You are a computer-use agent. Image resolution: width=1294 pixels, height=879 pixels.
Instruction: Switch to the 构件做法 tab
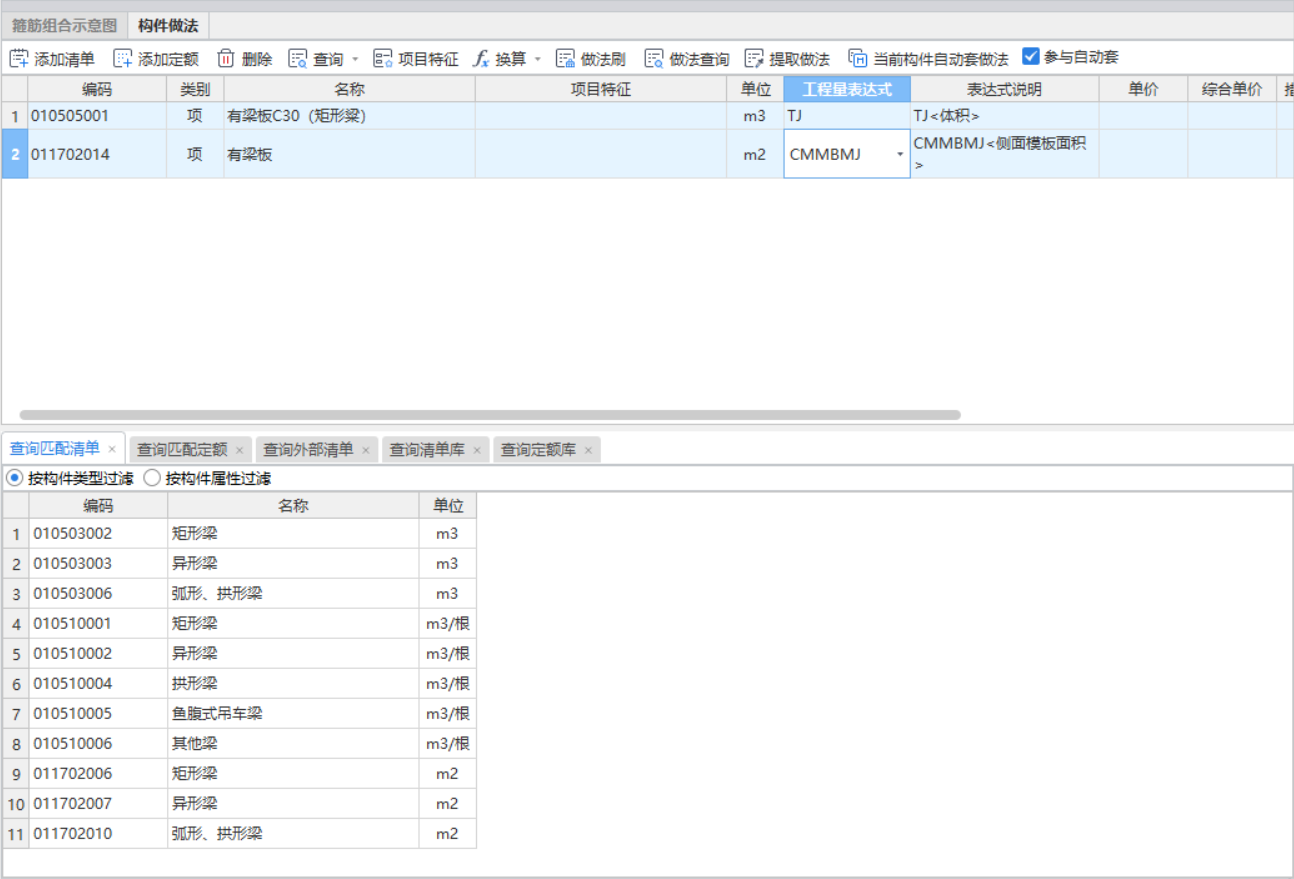click(x=168, y=25)
